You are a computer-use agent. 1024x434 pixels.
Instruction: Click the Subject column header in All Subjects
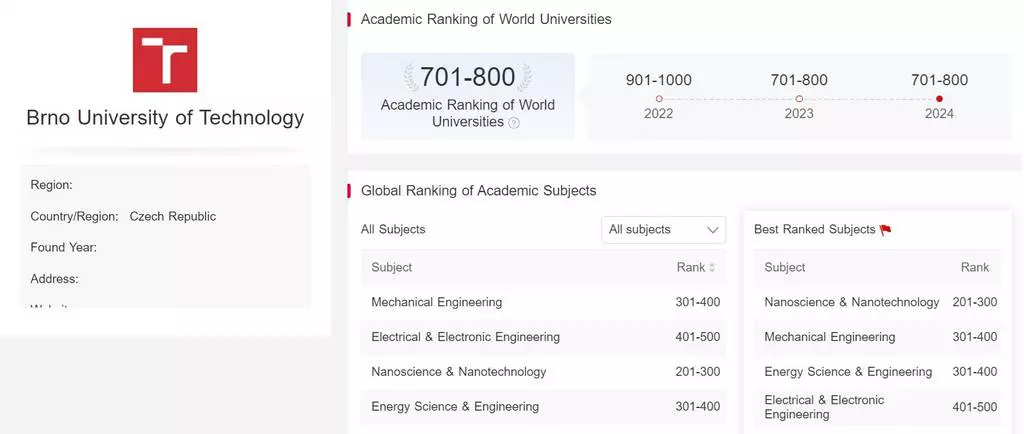[x=392, y=268]
